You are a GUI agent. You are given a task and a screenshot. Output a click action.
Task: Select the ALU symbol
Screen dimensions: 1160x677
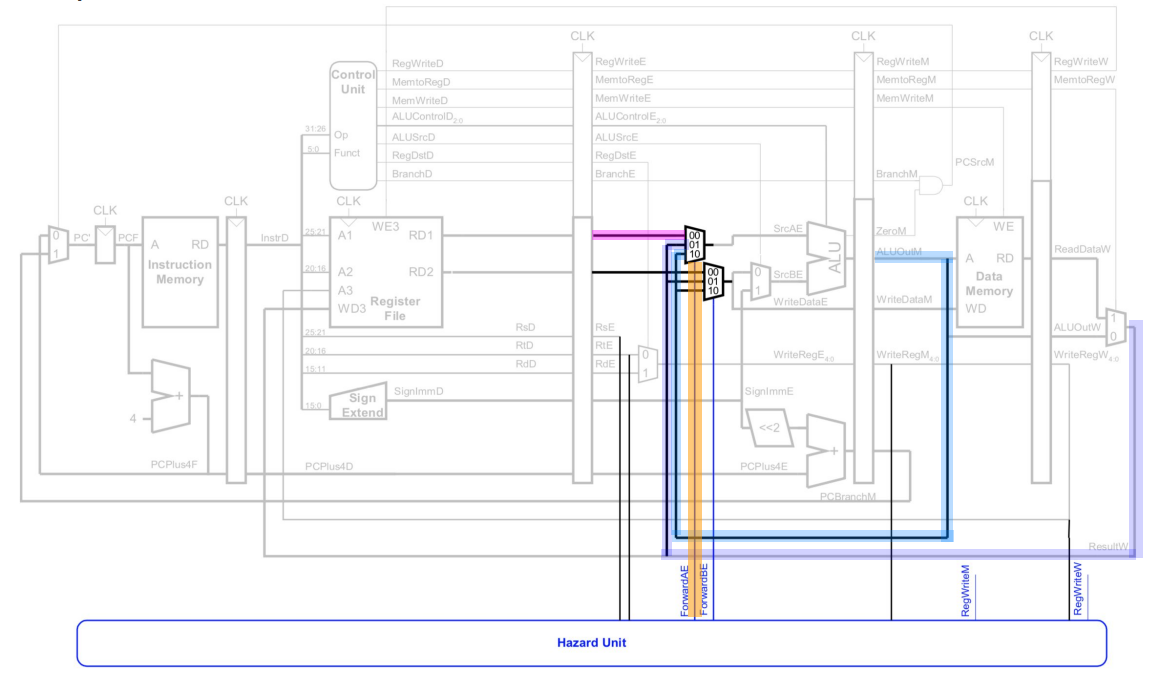tap(827, 251)
